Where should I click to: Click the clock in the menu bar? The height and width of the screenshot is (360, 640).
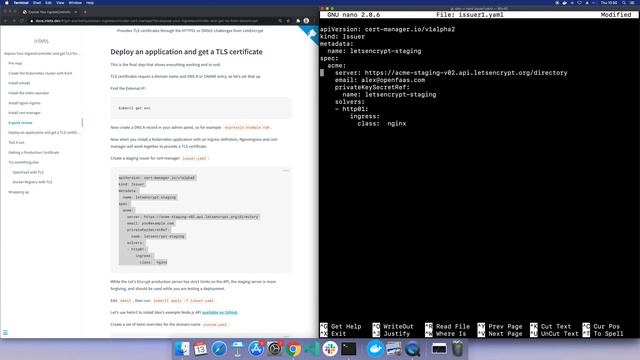click(x=609, y=2)
